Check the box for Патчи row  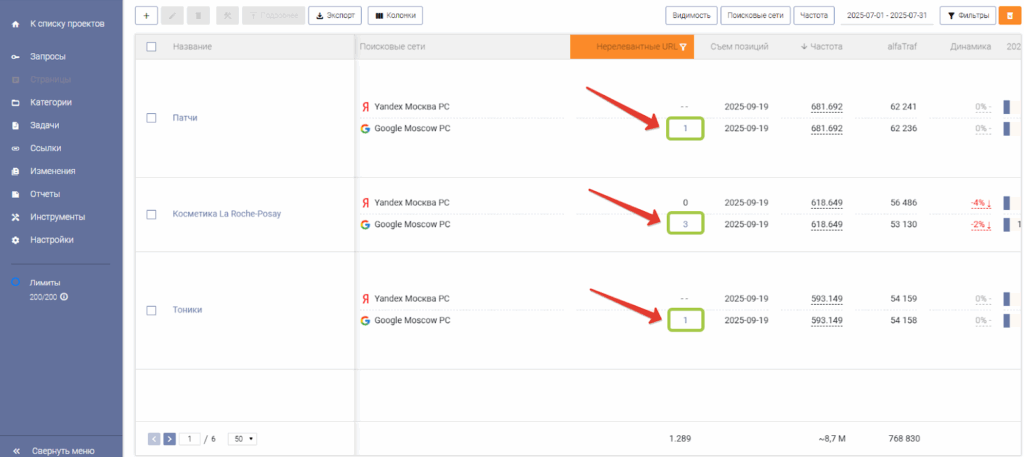[151, 118]
